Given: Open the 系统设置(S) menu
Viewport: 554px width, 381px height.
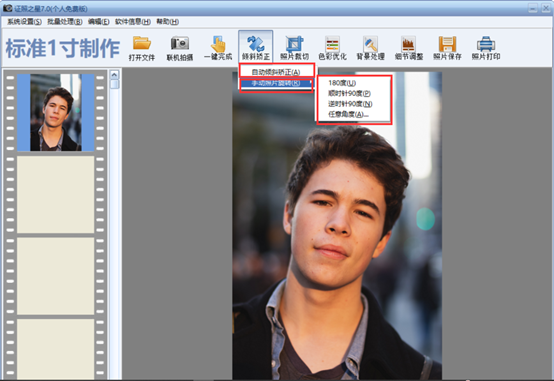Looking at the screenshot, I should 24,22.
